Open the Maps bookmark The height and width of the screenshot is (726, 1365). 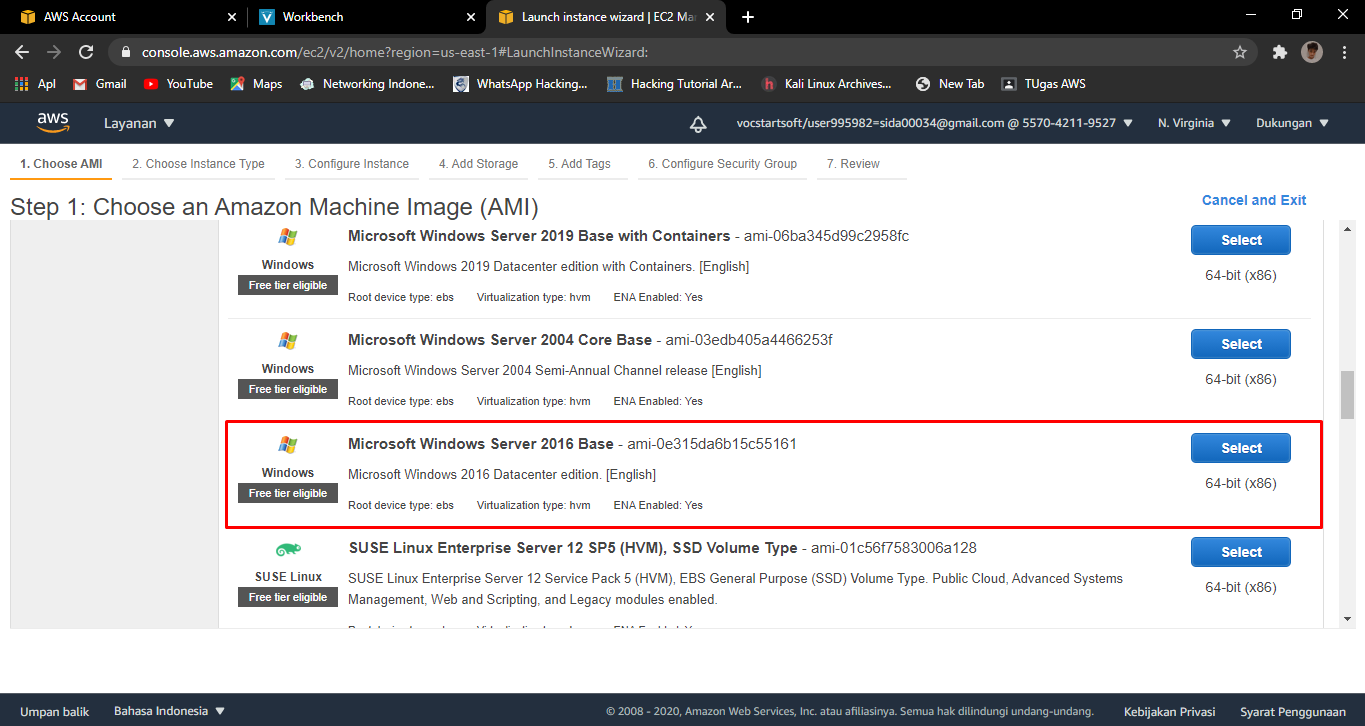256,84
